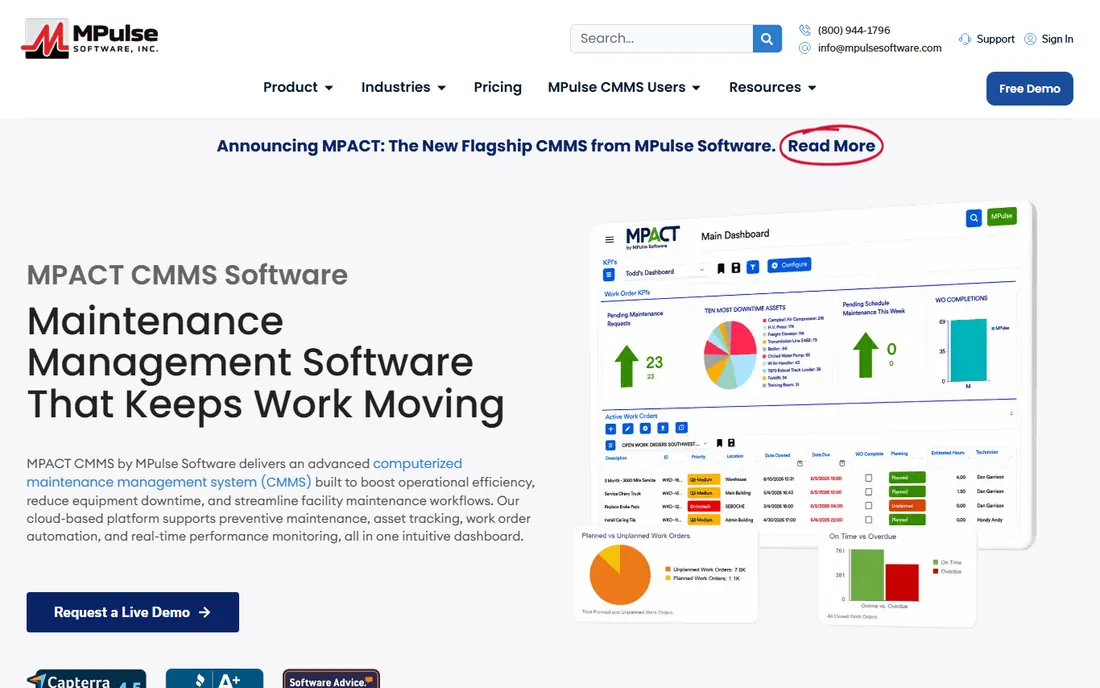Expand the Product dropdown menu
Image resolution: width=1100 pixels, height=688 pixels.
pyautogui.click(x=298, y=88)
